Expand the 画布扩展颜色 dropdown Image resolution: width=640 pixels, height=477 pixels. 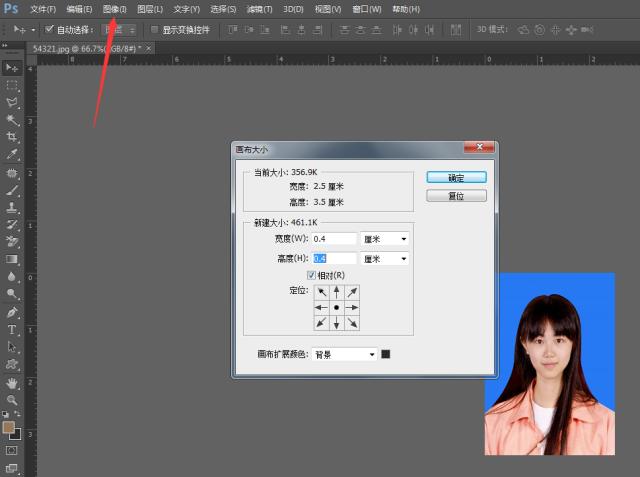(345, 354)
